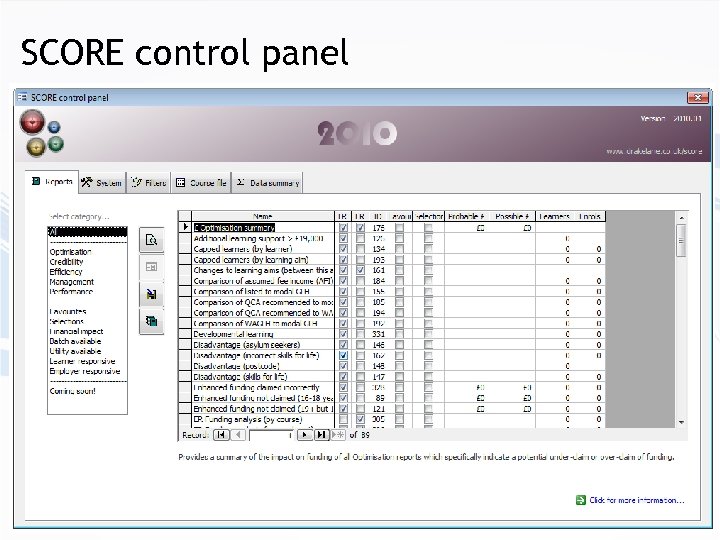Viewport: 720px width, 540px height.
Task: Click the green circle in the SCORE logo
Action: coord(56,144)
